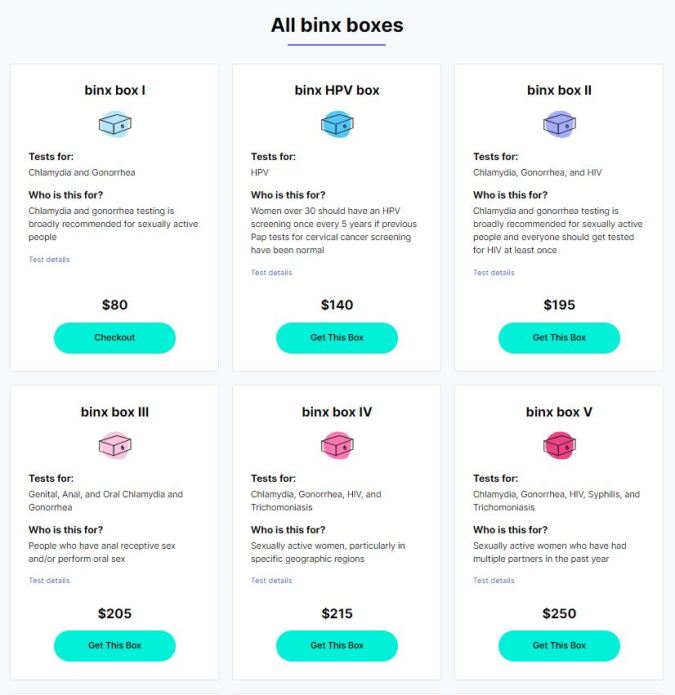Show Test details for binx box III

(49, 580)
